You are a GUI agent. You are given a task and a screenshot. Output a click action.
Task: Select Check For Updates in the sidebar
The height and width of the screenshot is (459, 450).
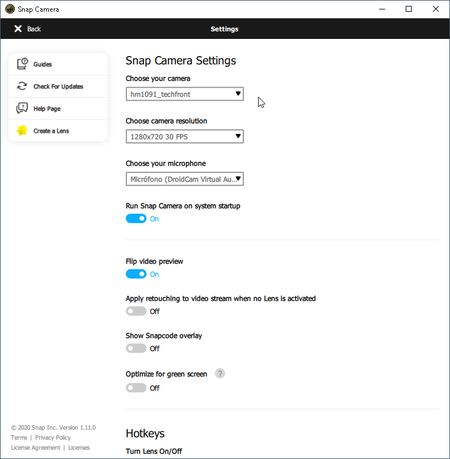coord(58,86)
